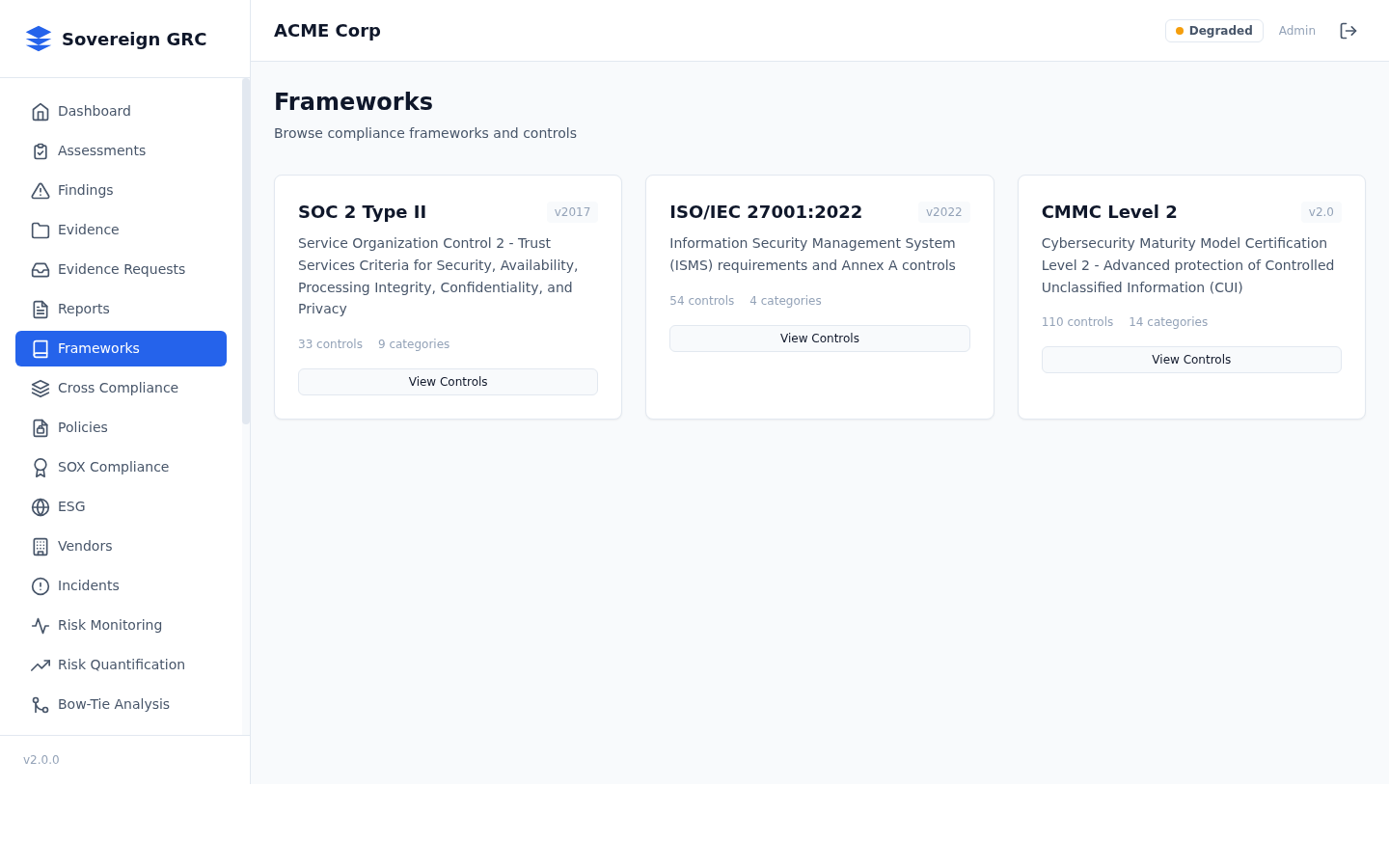The image size is (1389, 868).
Task: Click the Sovereign GRC logo
Action: (x=115, y=39)
